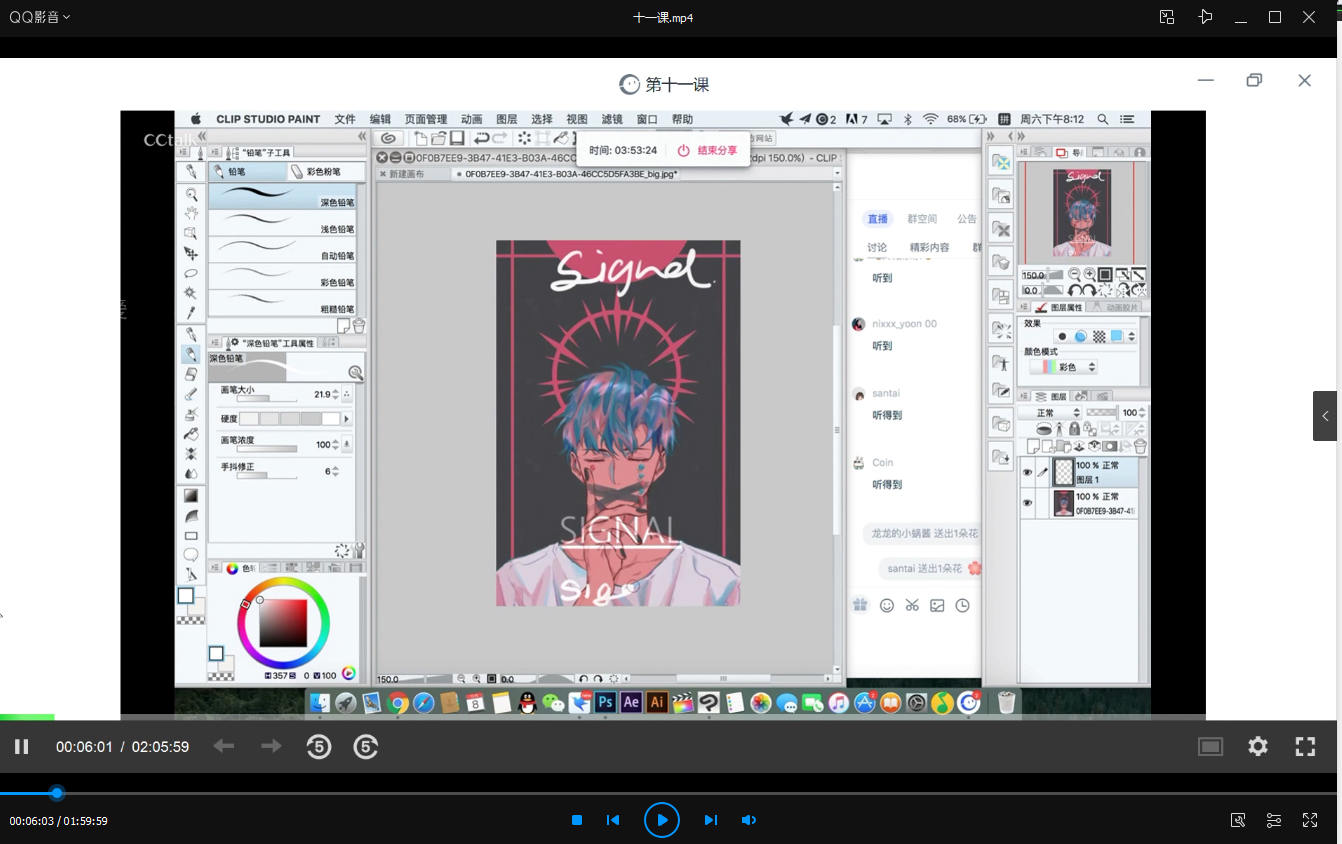Open the playlist icon in the bottom player bar
The image size is (1342, 844).
pyautogui.click(x=1274, y=820)
